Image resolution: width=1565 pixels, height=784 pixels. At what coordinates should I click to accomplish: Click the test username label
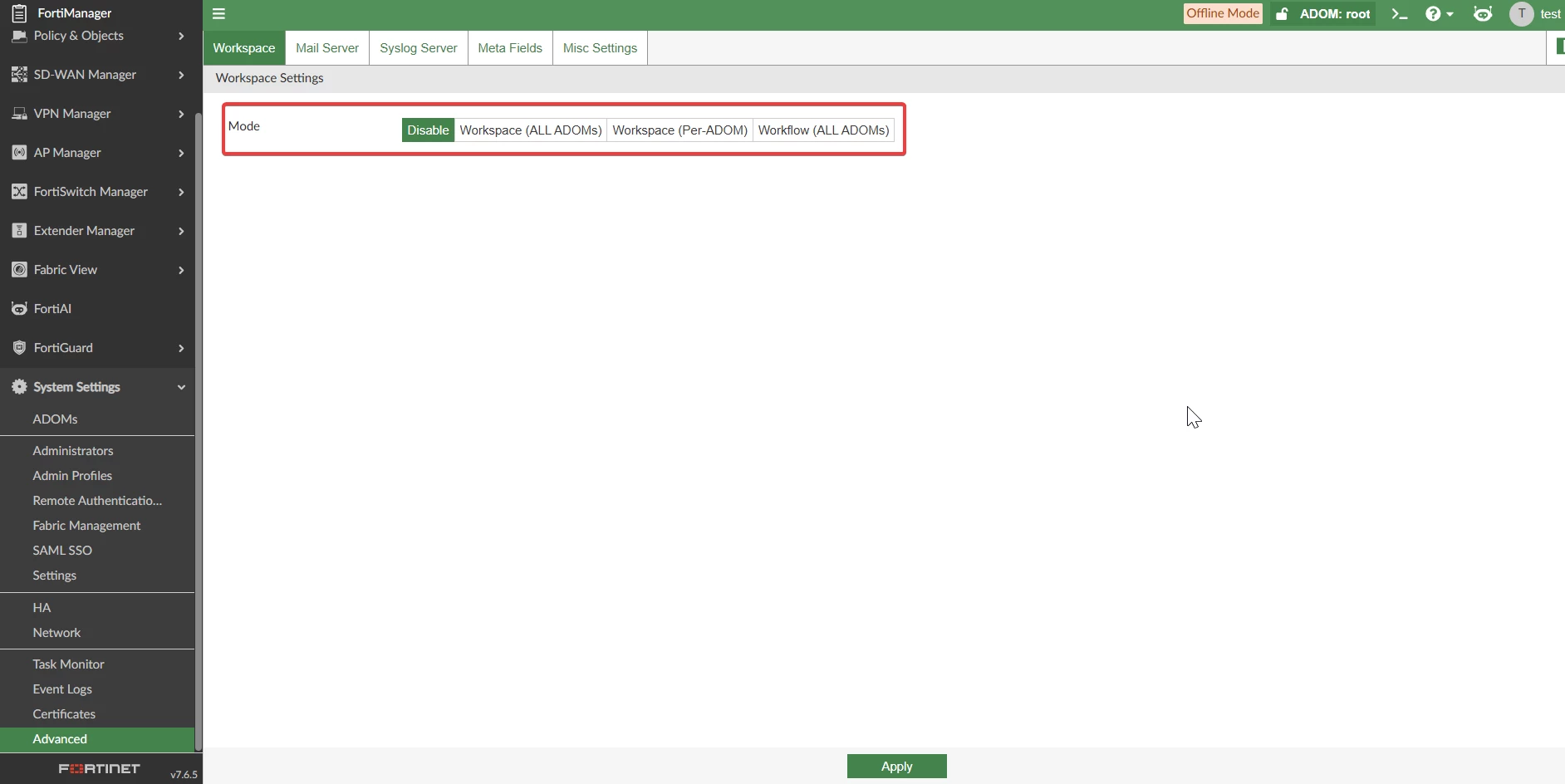point(1550,14)
